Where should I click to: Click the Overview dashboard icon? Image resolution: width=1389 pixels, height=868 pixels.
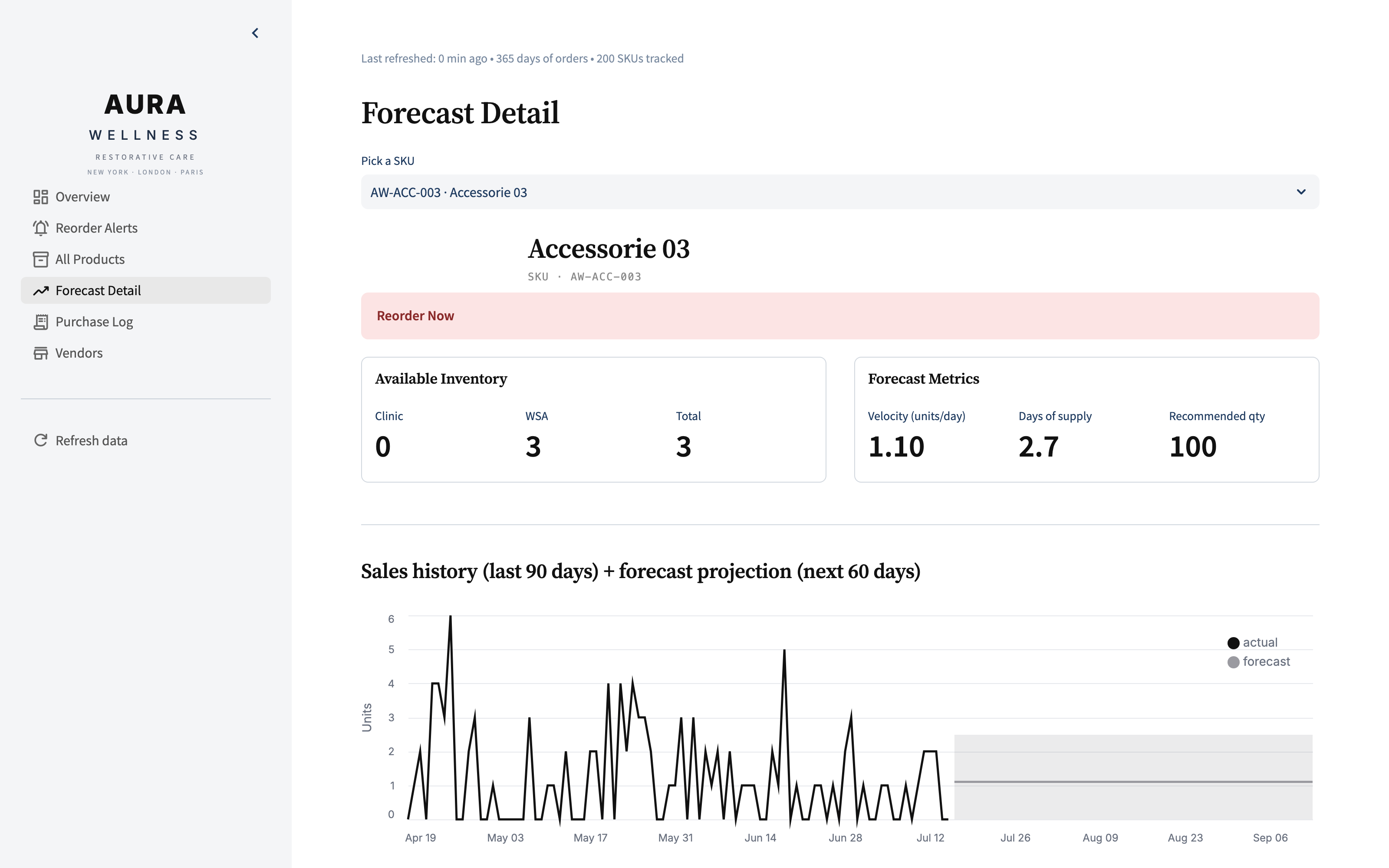[41, 197]
